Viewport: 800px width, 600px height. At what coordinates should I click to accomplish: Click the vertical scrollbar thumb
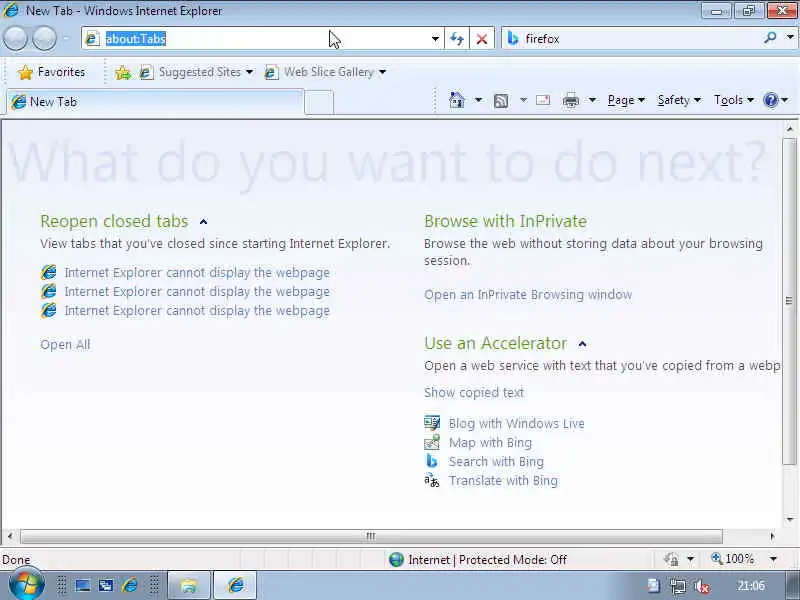pos(789,301)
